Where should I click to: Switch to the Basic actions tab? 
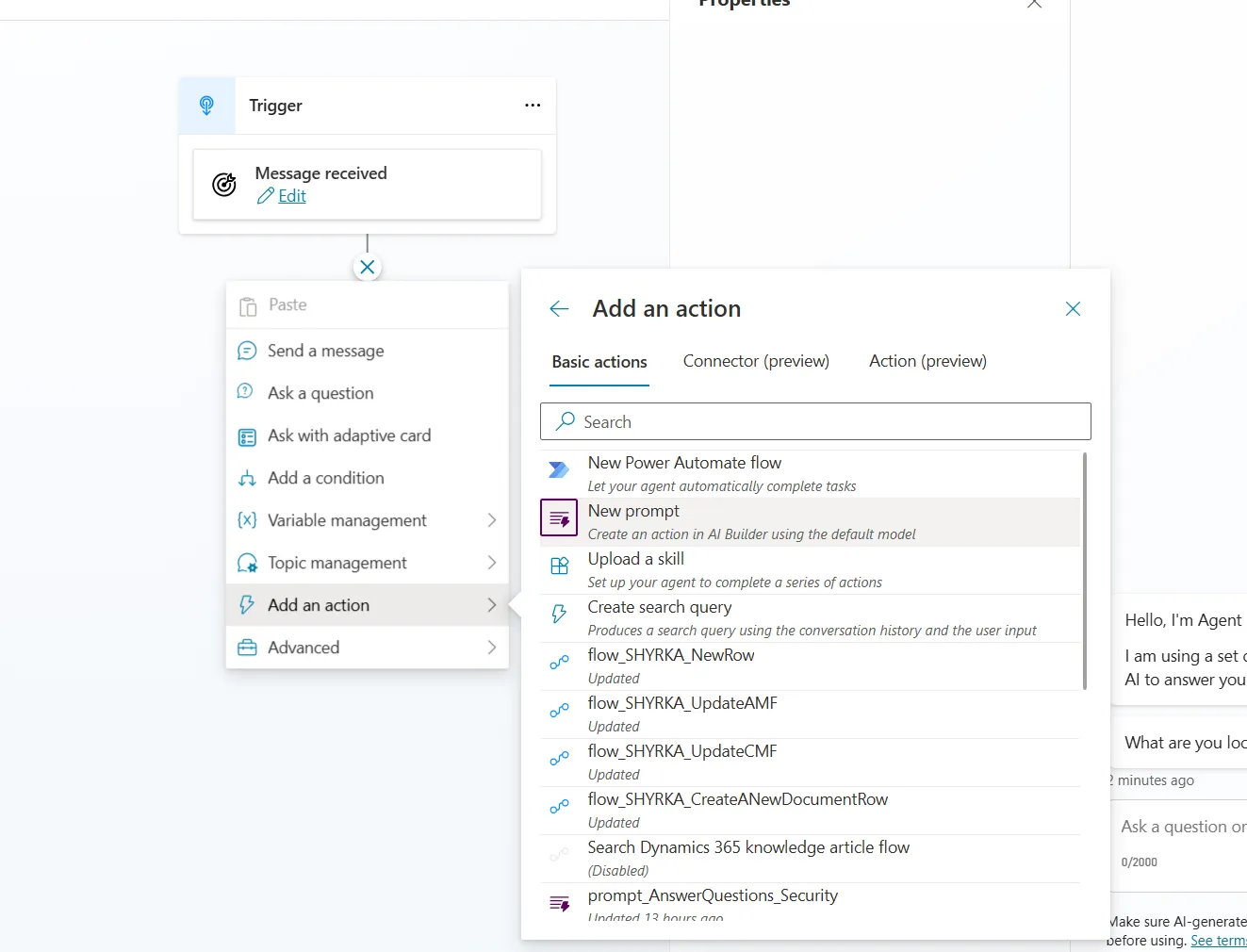tap(599, 362)
